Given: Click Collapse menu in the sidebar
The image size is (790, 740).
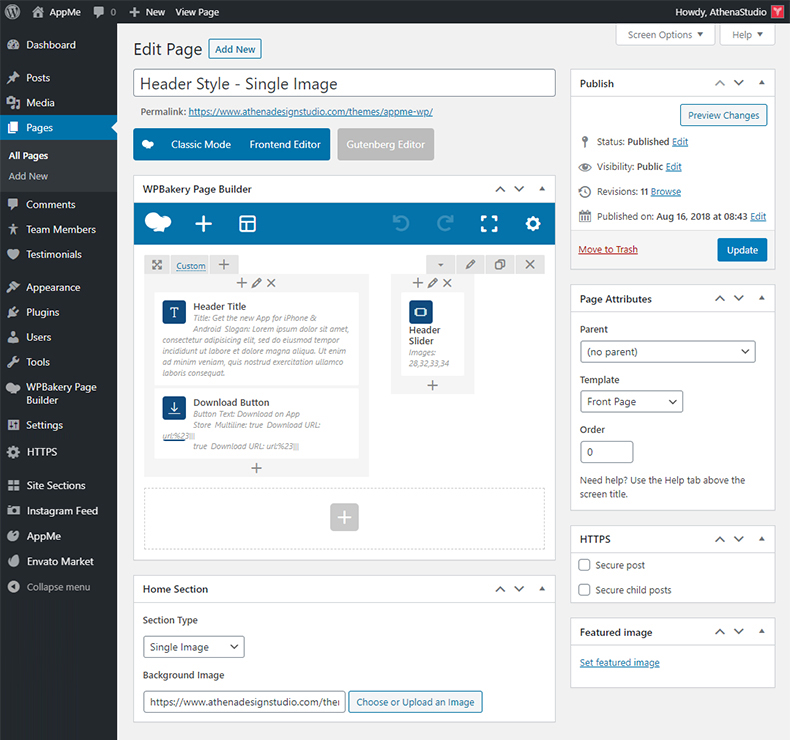Looking at the screenshot, I should 58,587.
